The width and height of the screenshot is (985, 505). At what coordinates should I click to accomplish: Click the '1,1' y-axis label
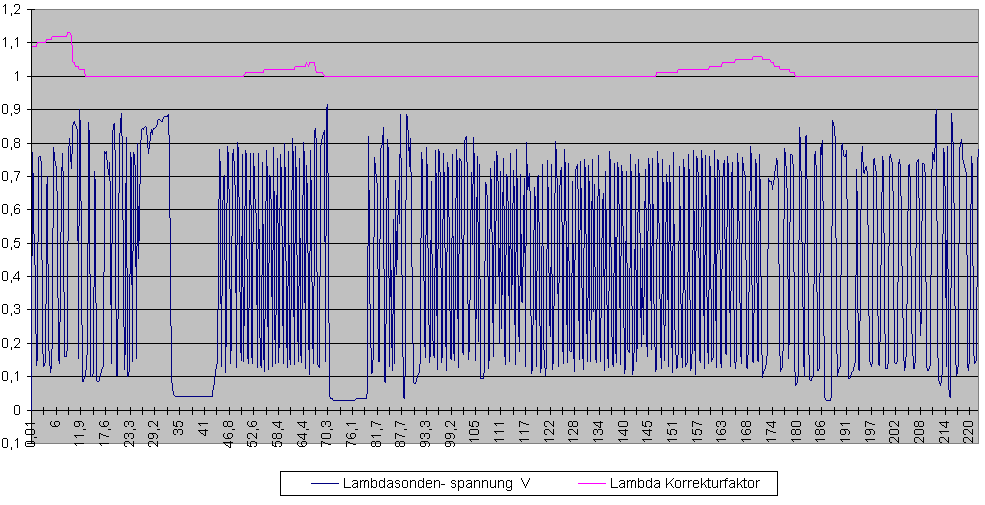[x=13, y=43]
